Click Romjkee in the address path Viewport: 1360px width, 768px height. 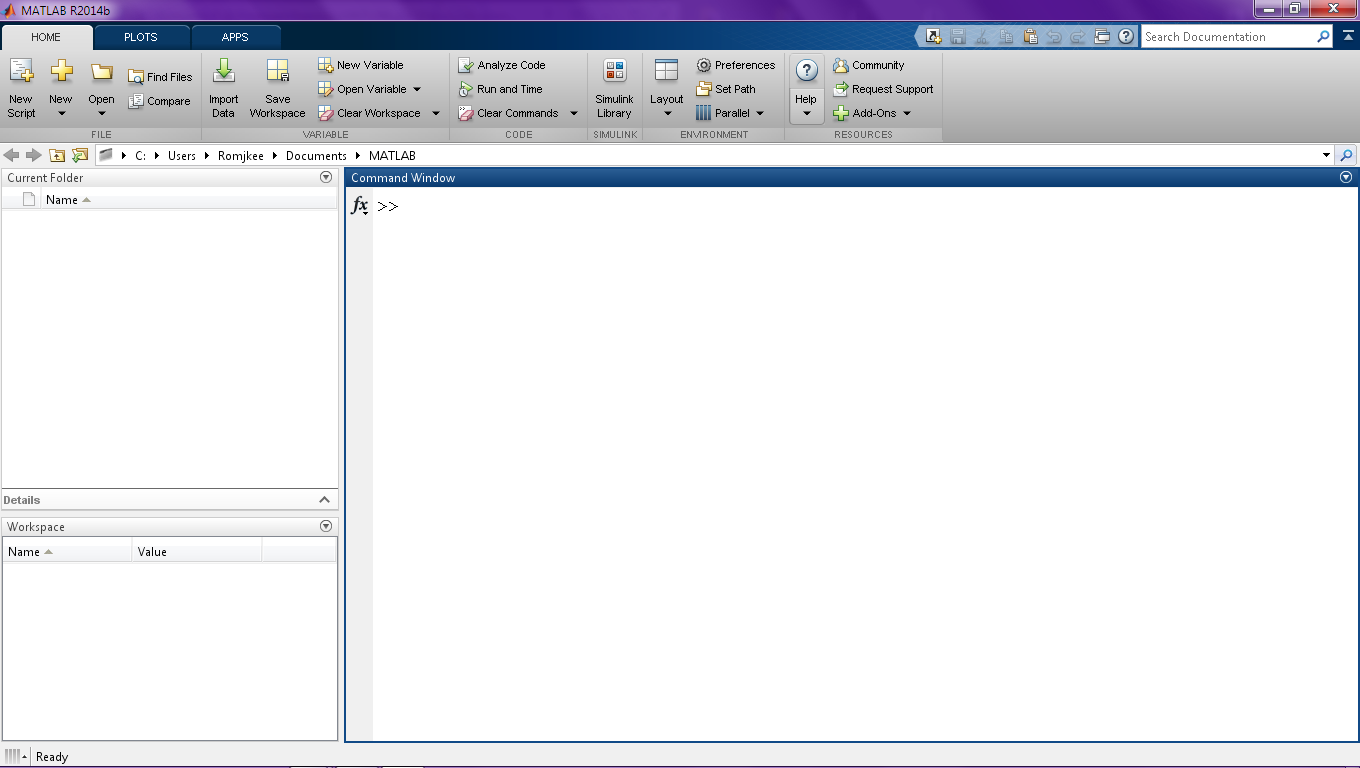pos(241,156)
